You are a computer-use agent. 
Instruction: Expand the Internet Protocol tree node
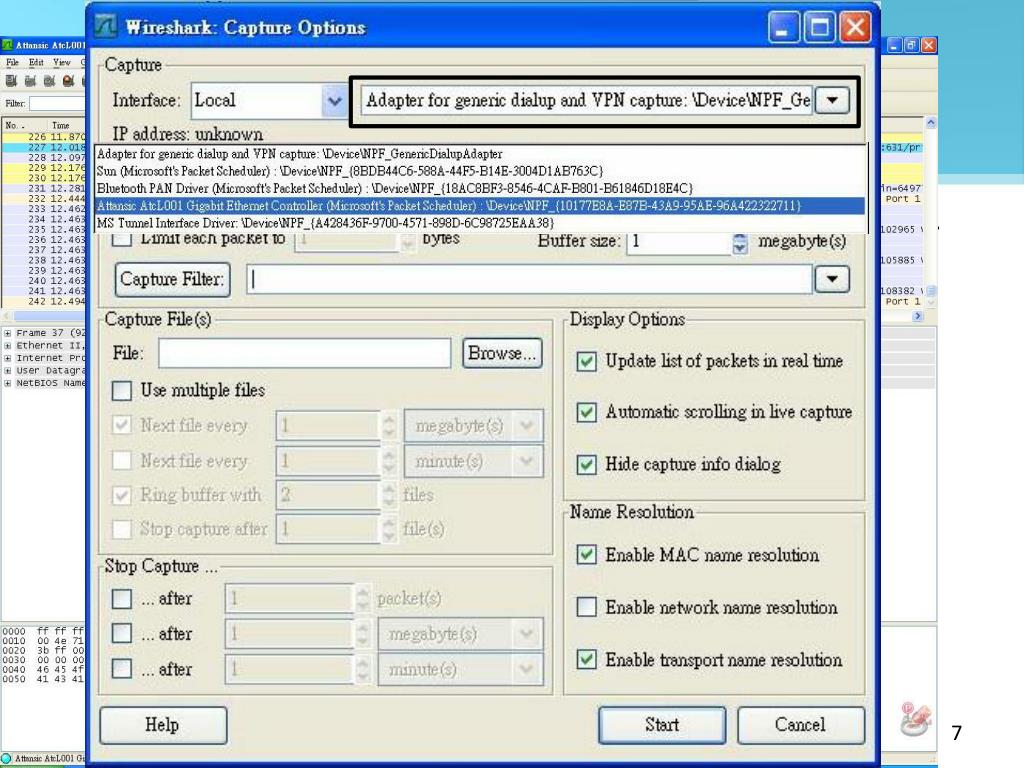pyautogui.click(x=8, y=358)
